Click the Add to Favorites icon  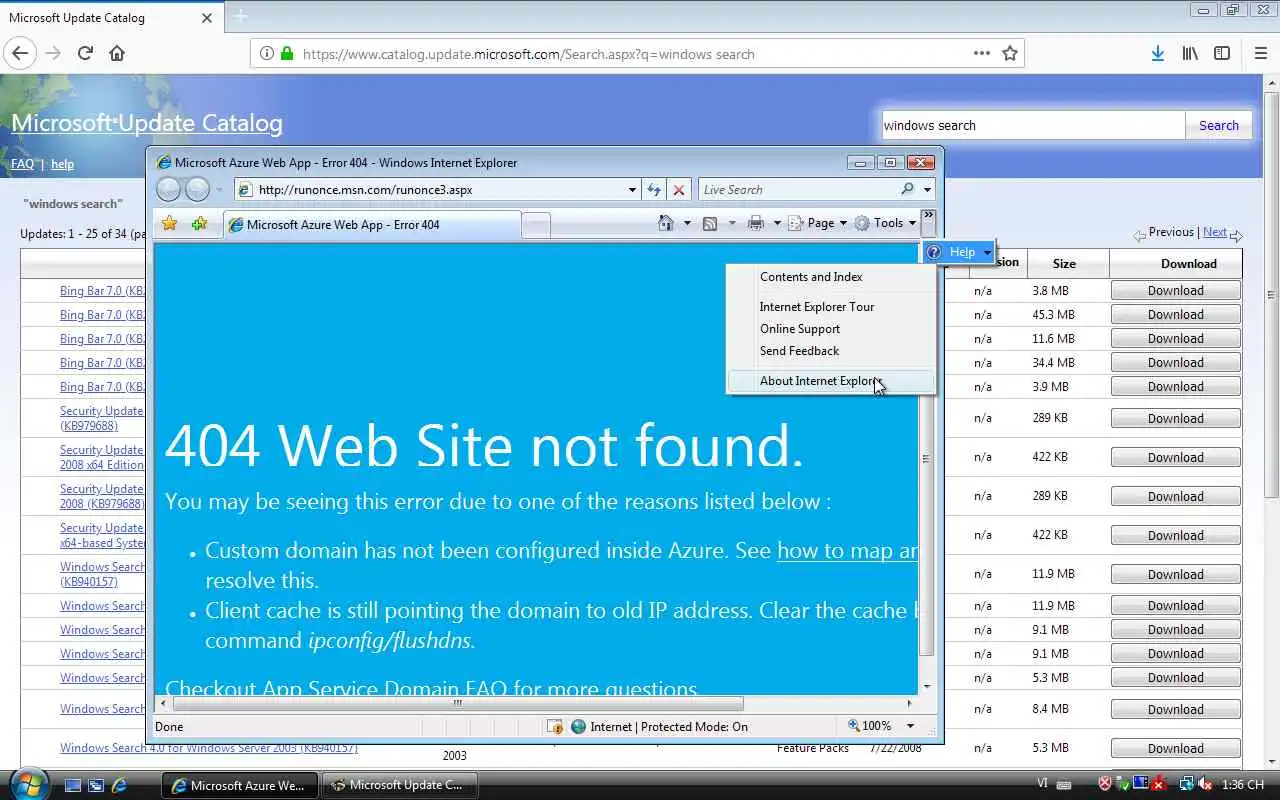(x=199, y=224)
